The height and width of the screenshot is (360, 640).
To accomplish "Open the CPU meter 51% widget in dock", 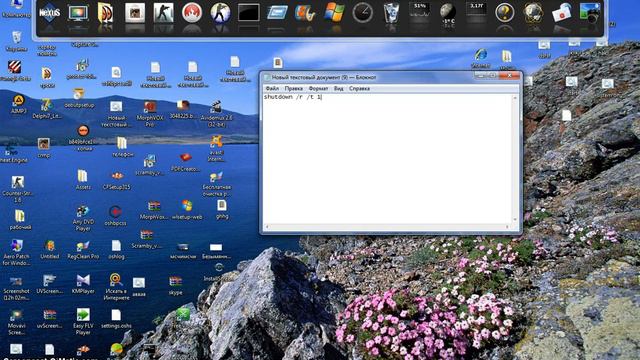I will [420, 11].
